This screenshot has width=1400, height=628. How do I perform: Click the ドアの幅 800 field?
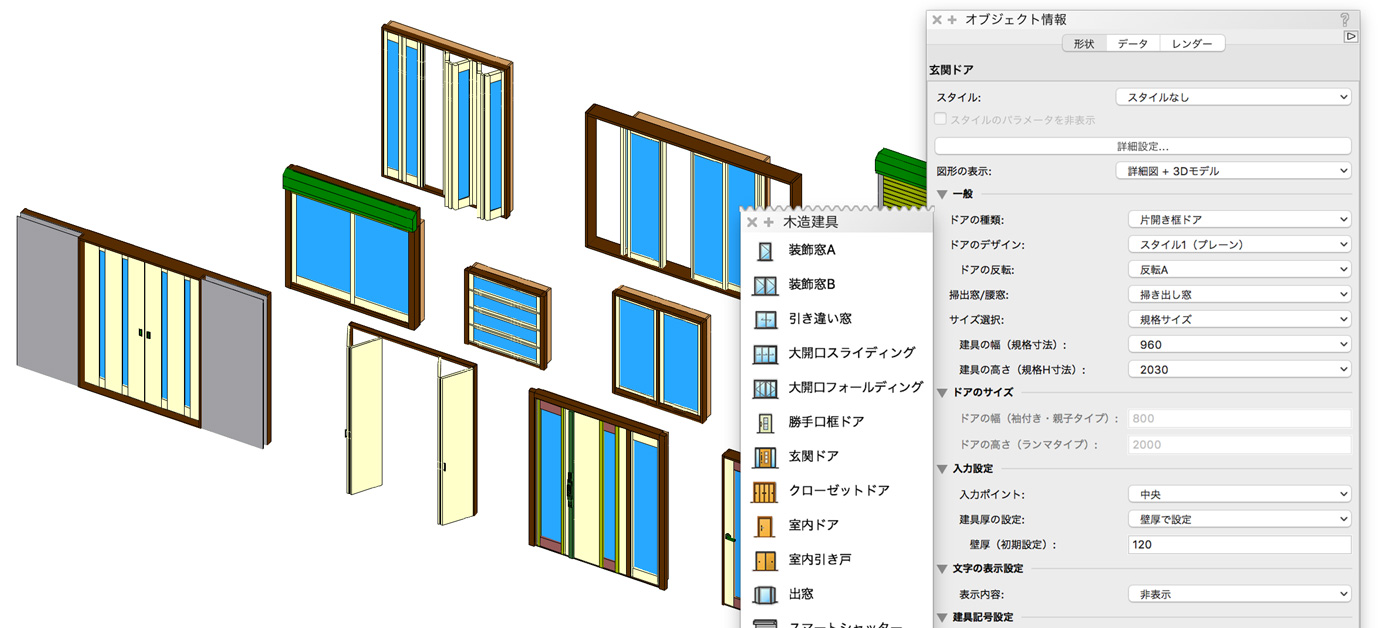click(x=1240, y=419)
